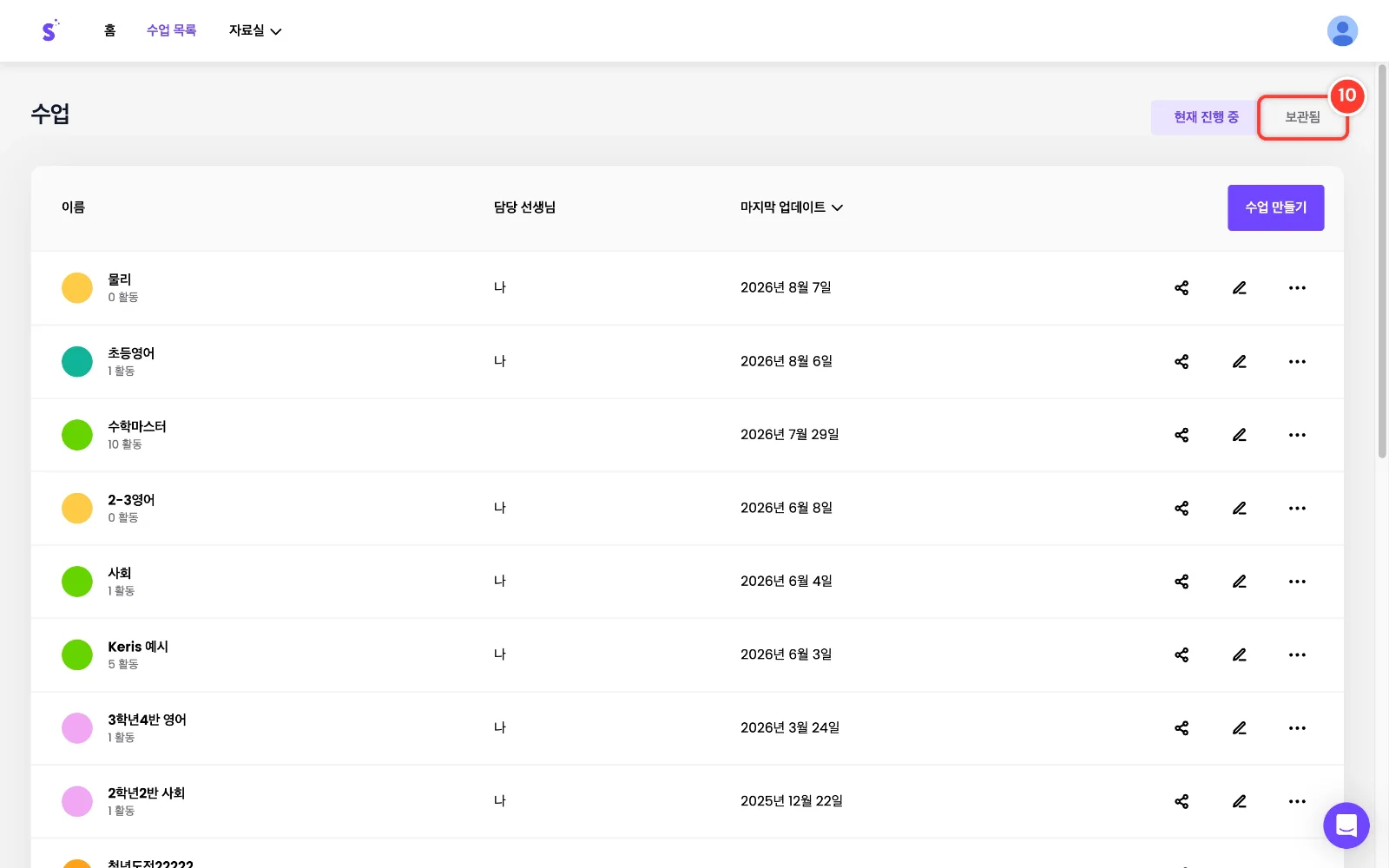This screenshot has height=868, width=1389.
Task: Open the chat support bubble
Action: (1346, 825)
